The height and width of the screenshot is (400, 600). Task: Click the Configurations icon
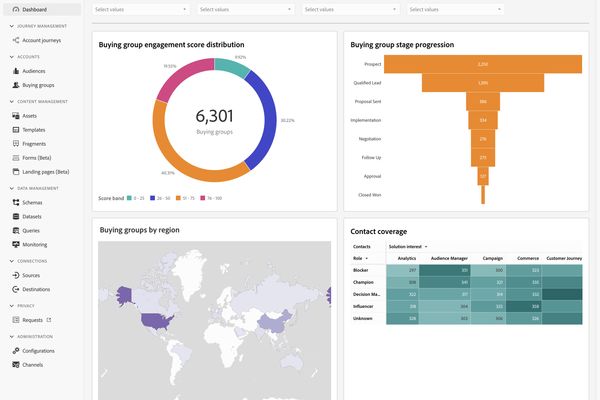coord(16,351)
